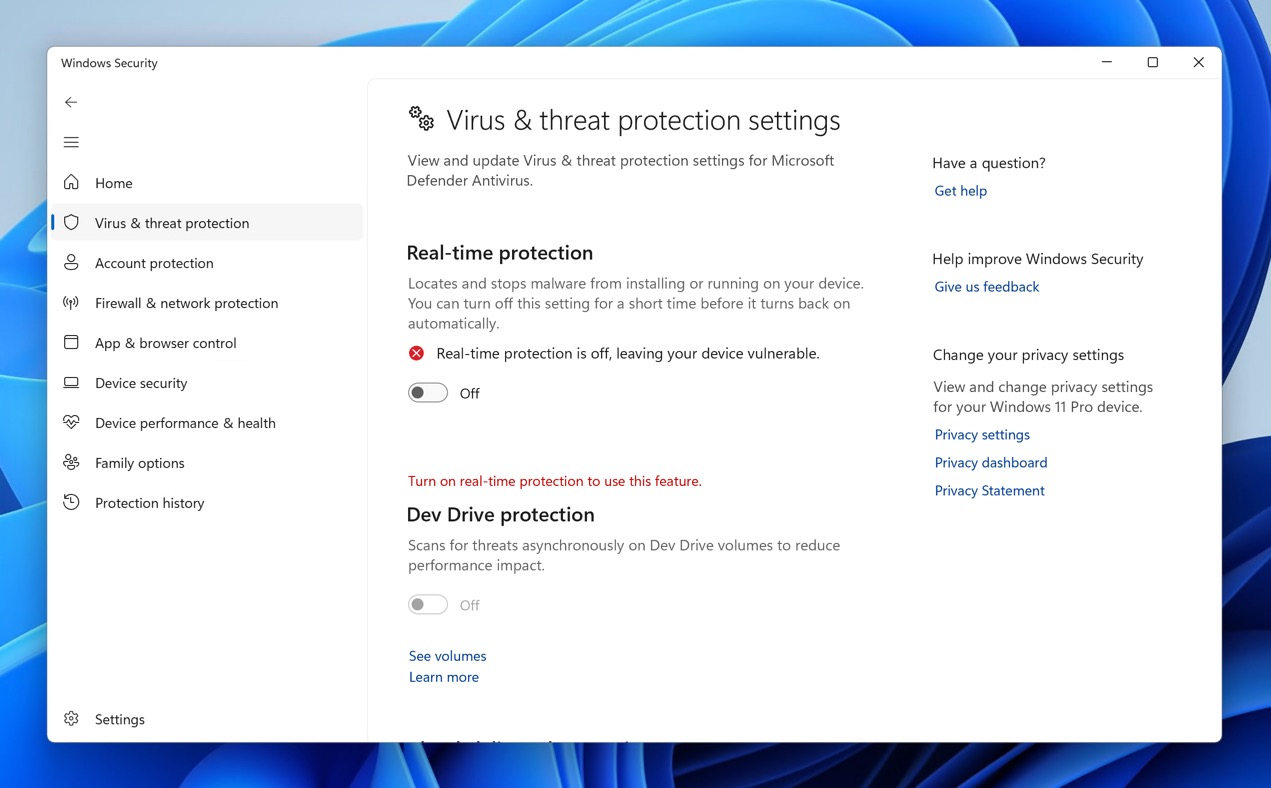1271x788 pixels.
Task: Minimize the Windows Security window
Action: pyautogui.click(x=1107, y=62)
